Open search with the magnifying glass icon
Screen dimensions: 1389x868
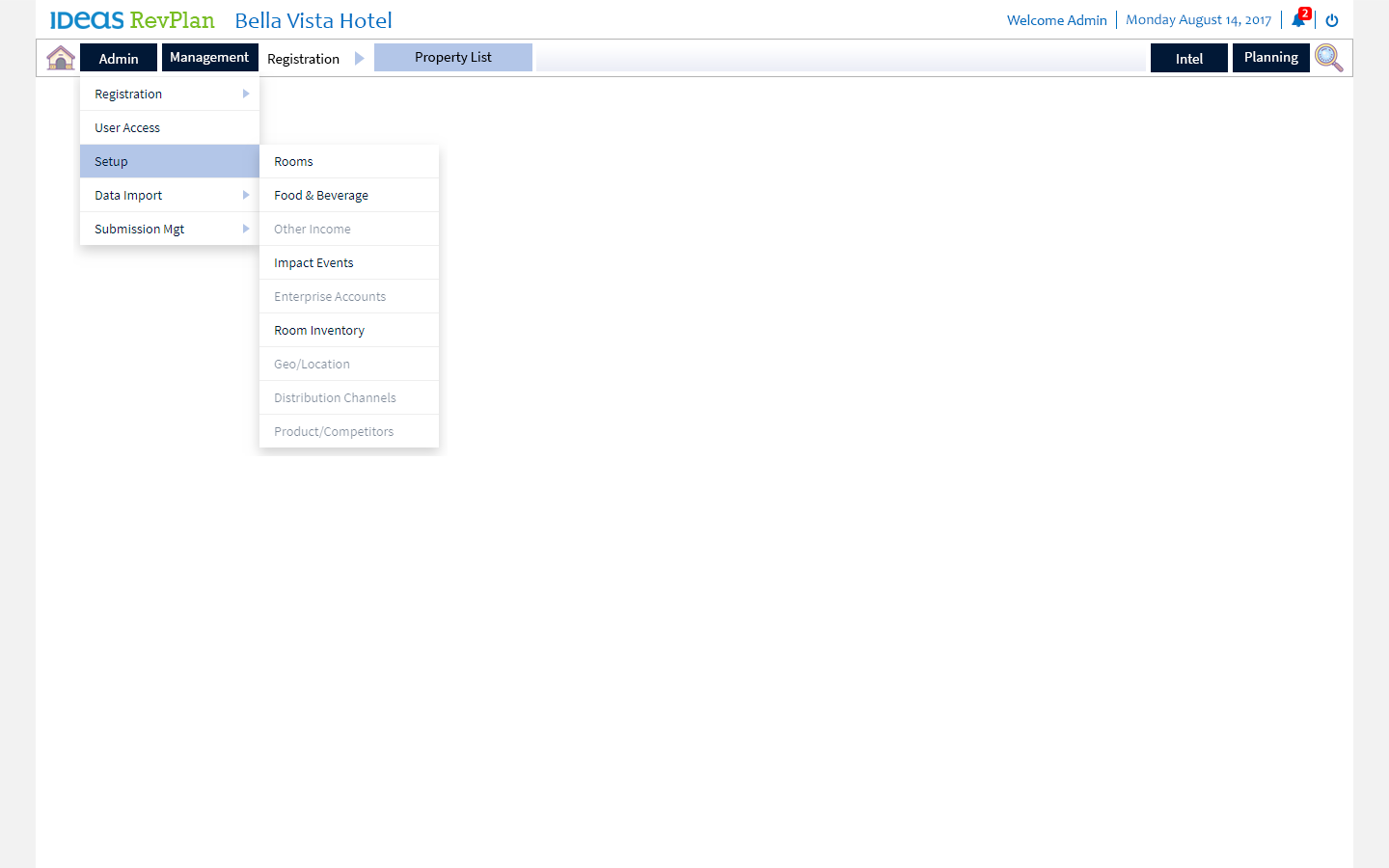tap(1329, 58)
